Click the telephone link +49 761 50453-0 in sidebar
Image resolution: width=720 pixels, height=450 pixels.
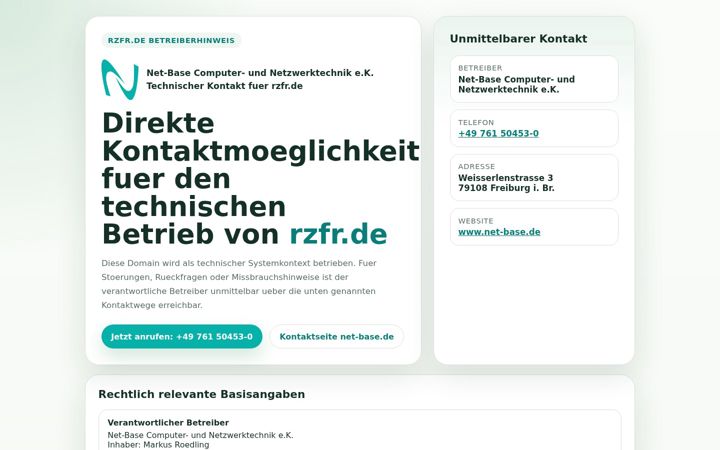498,134
